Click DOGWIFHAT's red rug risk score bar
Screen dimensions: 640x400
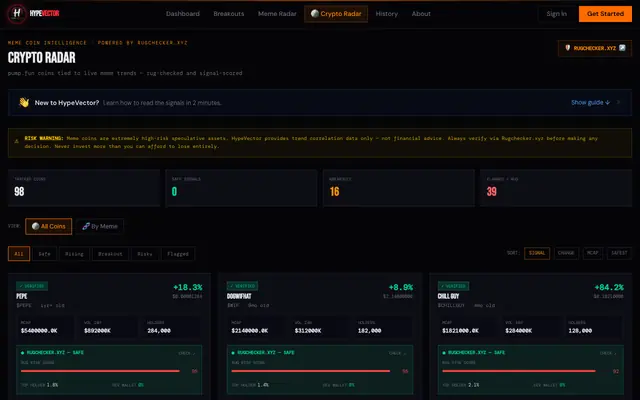[311, 371]
